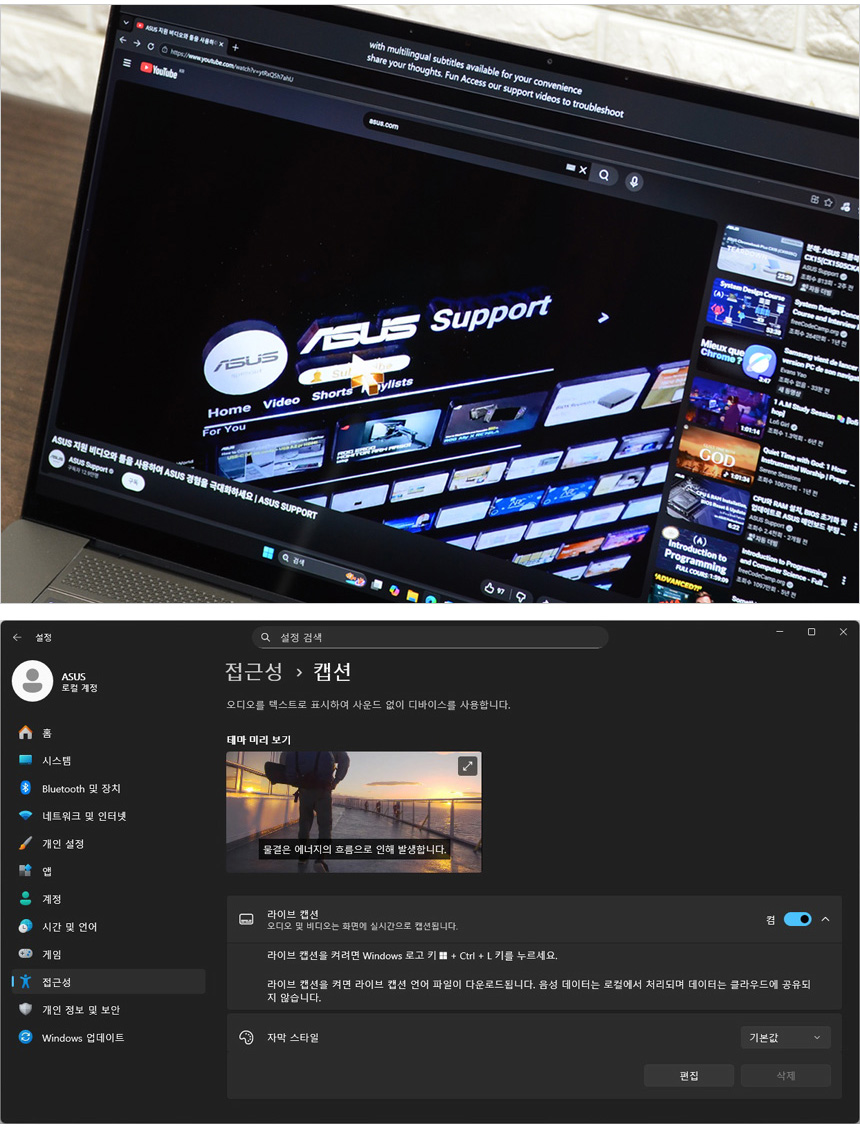Turn off the 라이브 캡션 toggle
The height and width of the screenshot is (1127, 860).
(x=797, y=919)
